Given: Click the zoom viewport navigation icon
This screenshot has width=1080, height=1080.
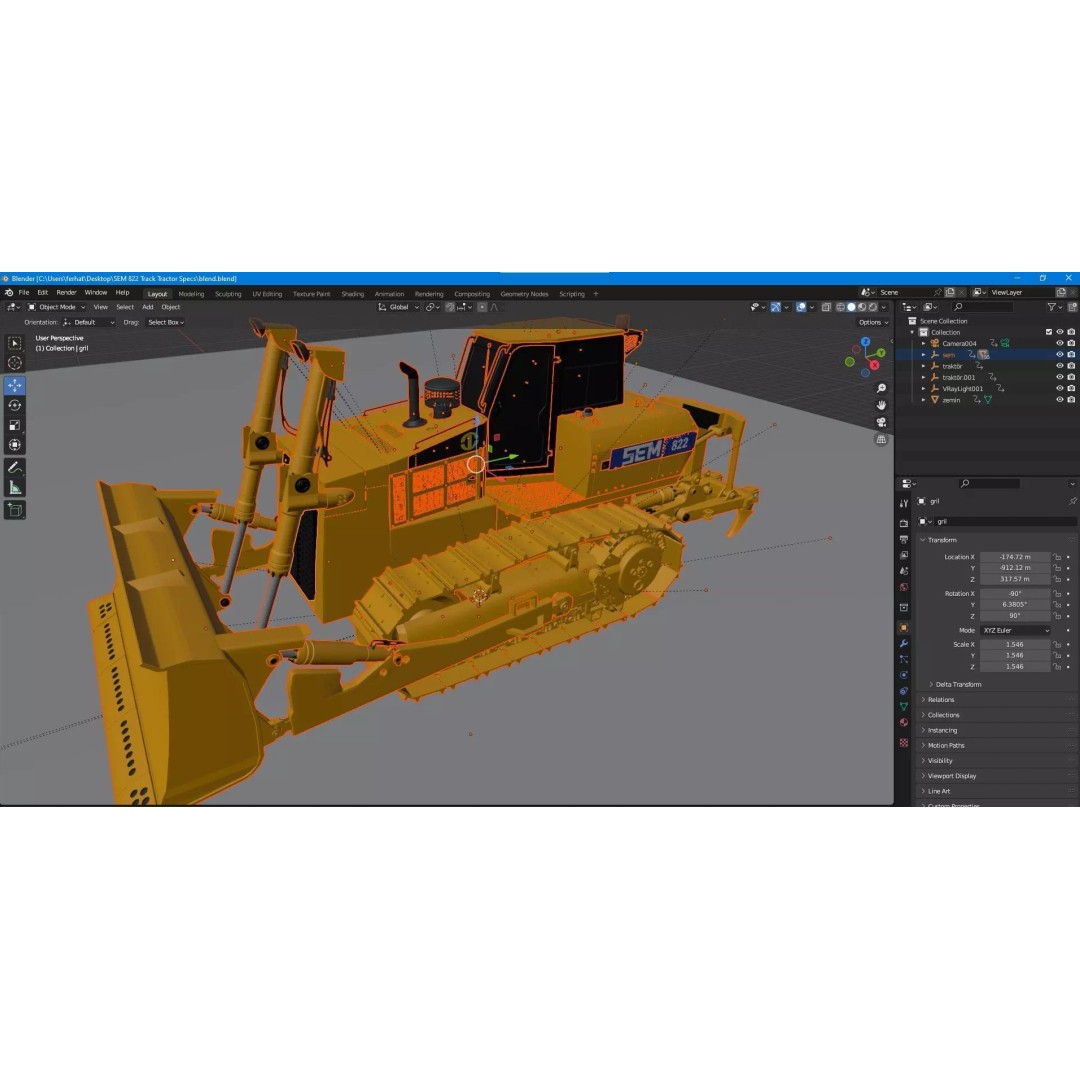Looking at the screenshot, I should click(x=881, y=388).
